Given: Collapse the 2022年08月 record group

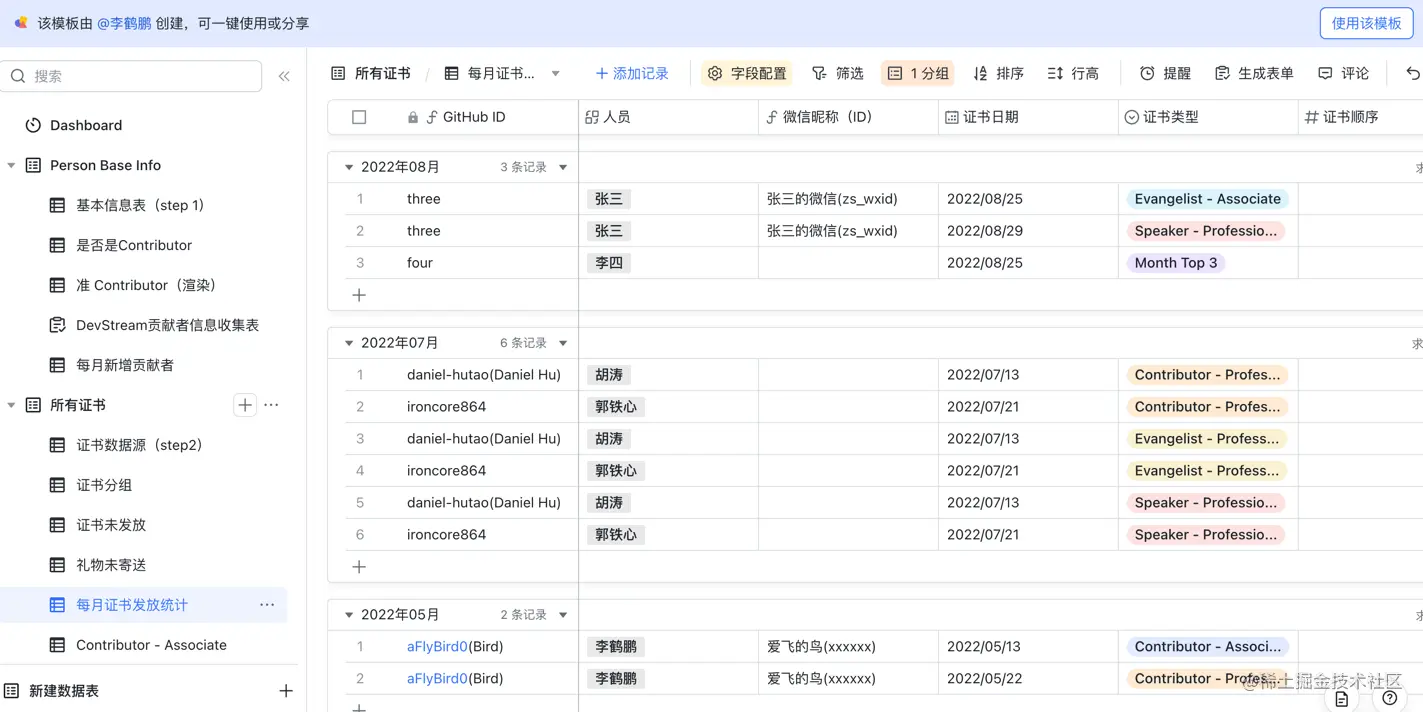Looking at the screenshot, I should [x=348, y=167].
